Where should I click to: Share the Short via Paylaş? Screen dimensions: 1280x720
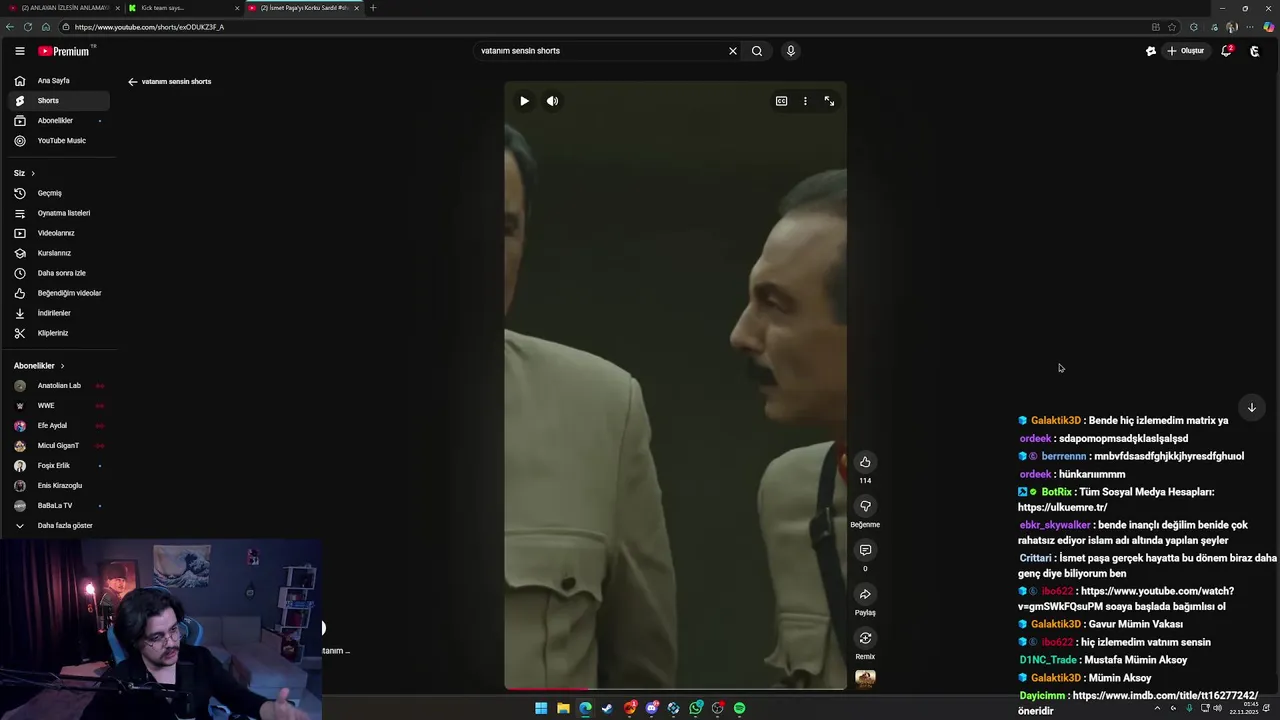coord(865,594)
